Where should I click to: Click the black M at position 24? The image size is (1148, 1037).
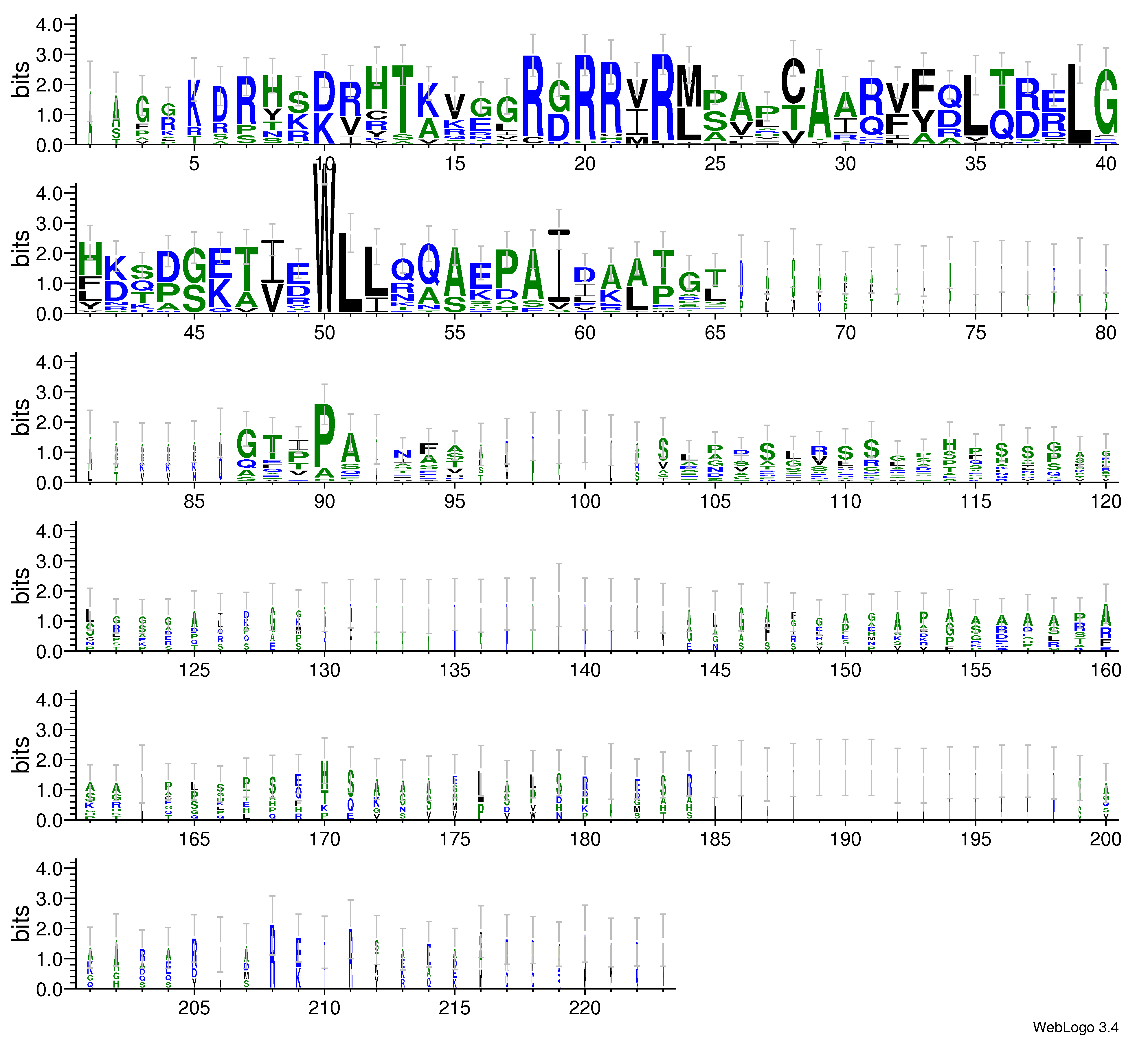[689, 87]
